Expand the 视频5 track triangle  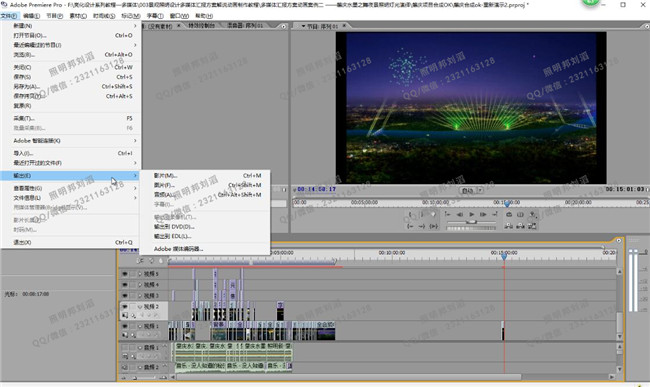(140, 274)
